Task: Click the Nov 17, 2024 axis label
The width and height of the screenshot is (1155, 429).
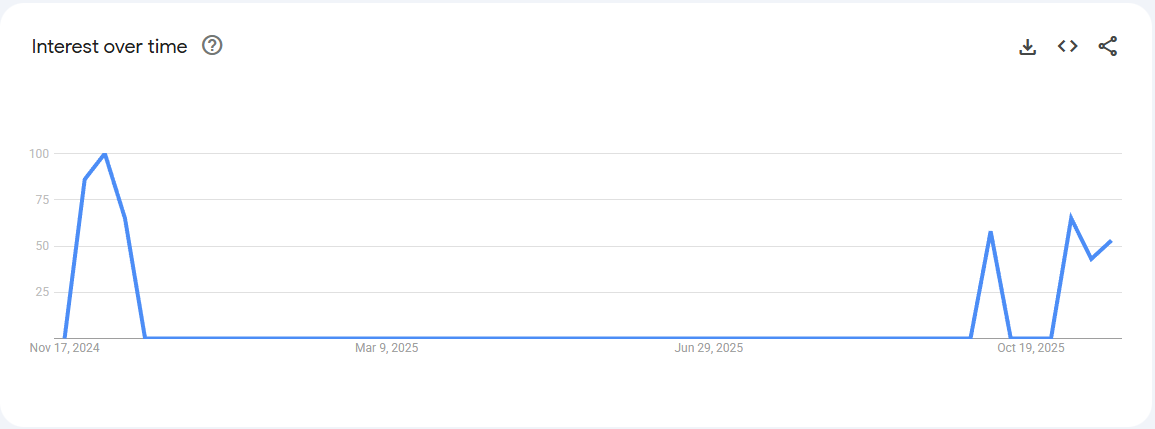Action: pos(64,348)
